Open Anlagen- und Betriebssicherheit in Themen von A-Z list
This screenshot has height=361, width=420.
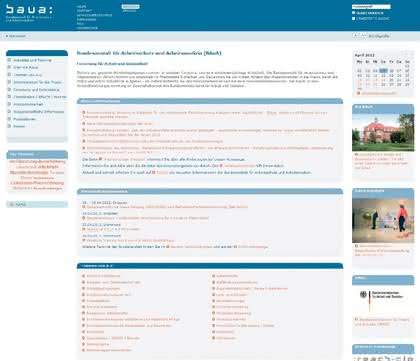click(x=113, y=282)
